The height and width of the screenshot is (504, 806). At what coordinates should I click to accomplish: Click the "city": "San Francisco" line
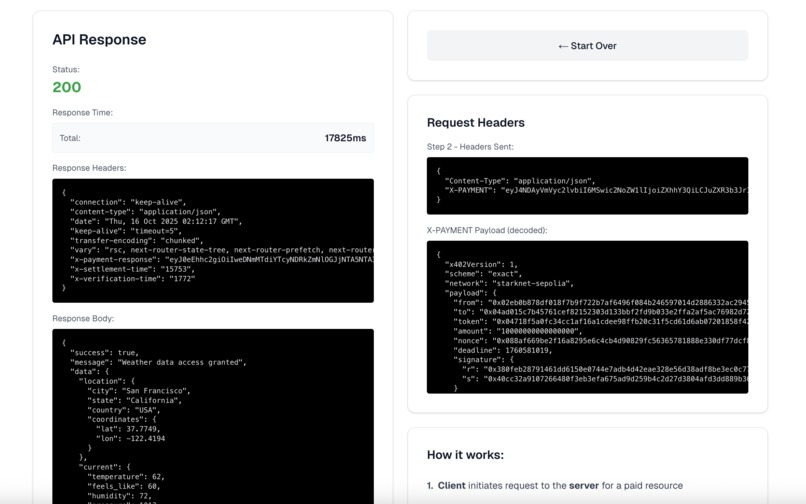[139, 391]
